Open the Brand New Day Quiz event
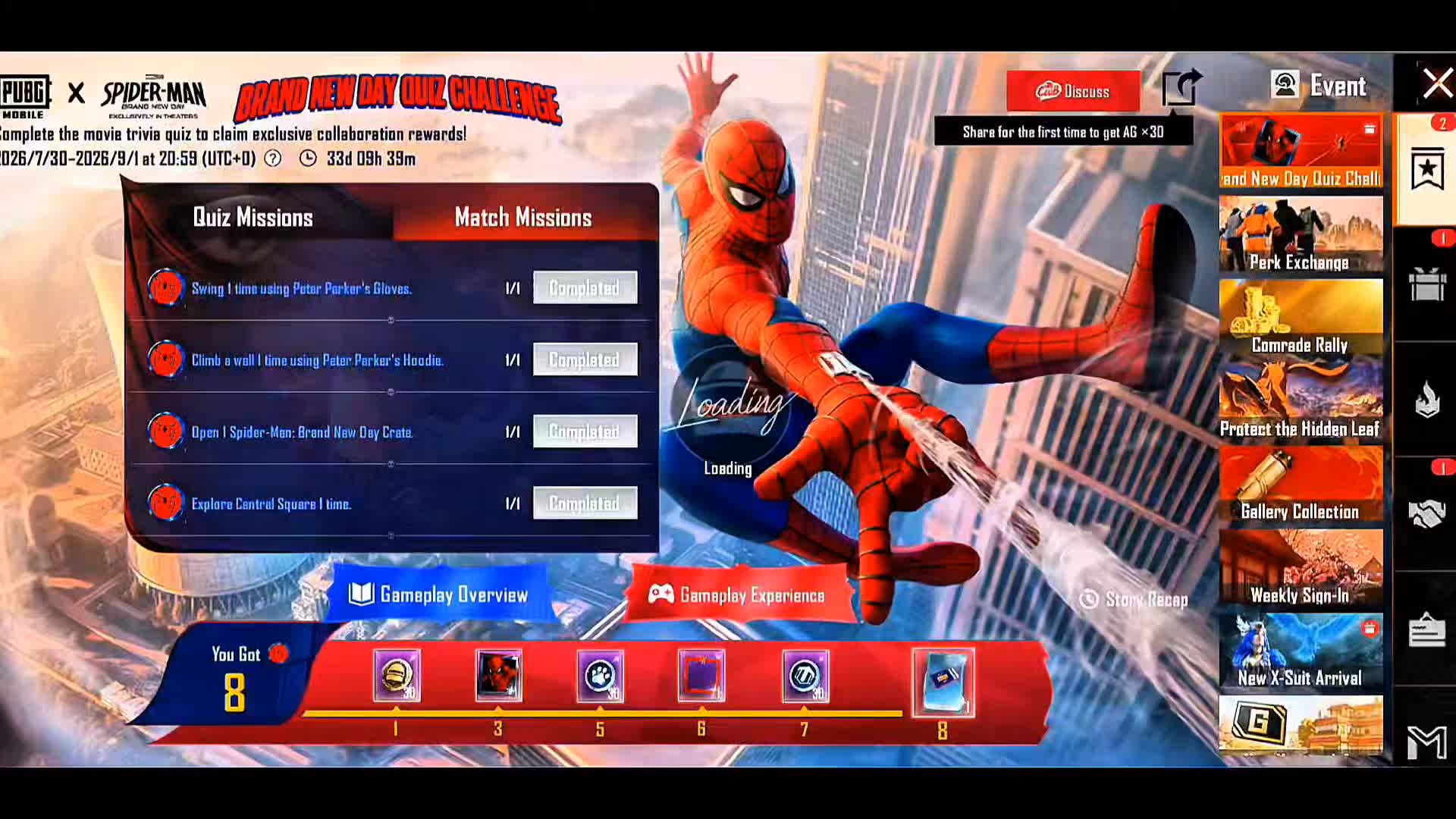This screenshot has width=1456, height=819. [1301, 151]
